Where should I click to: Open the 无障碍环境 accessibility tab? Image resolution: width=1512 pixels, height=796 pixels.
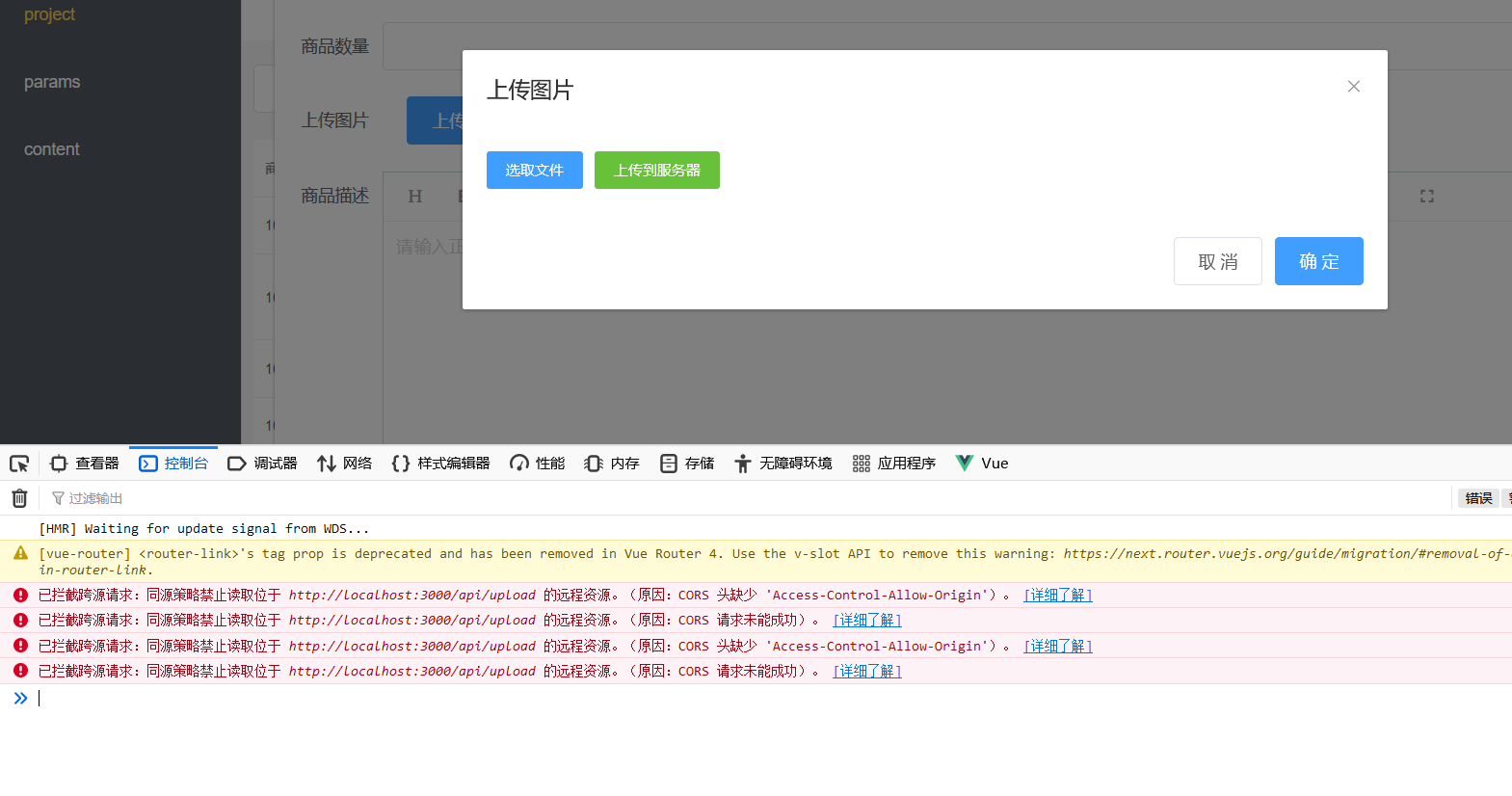(x=783, y=464)
